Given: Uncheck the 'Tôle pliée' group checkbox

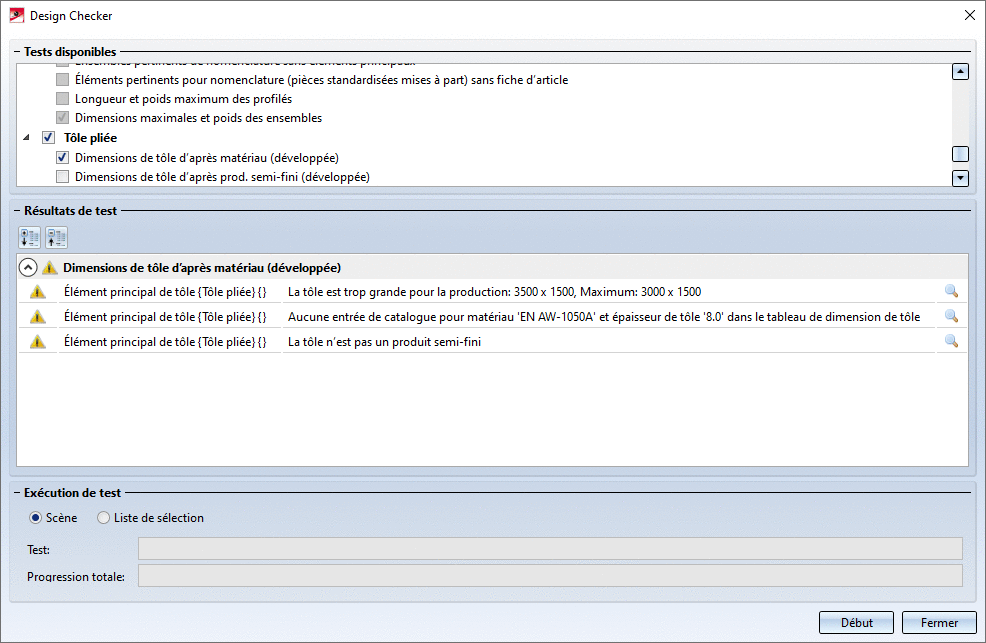Looking at the screenshot, I should pos(48,138).
